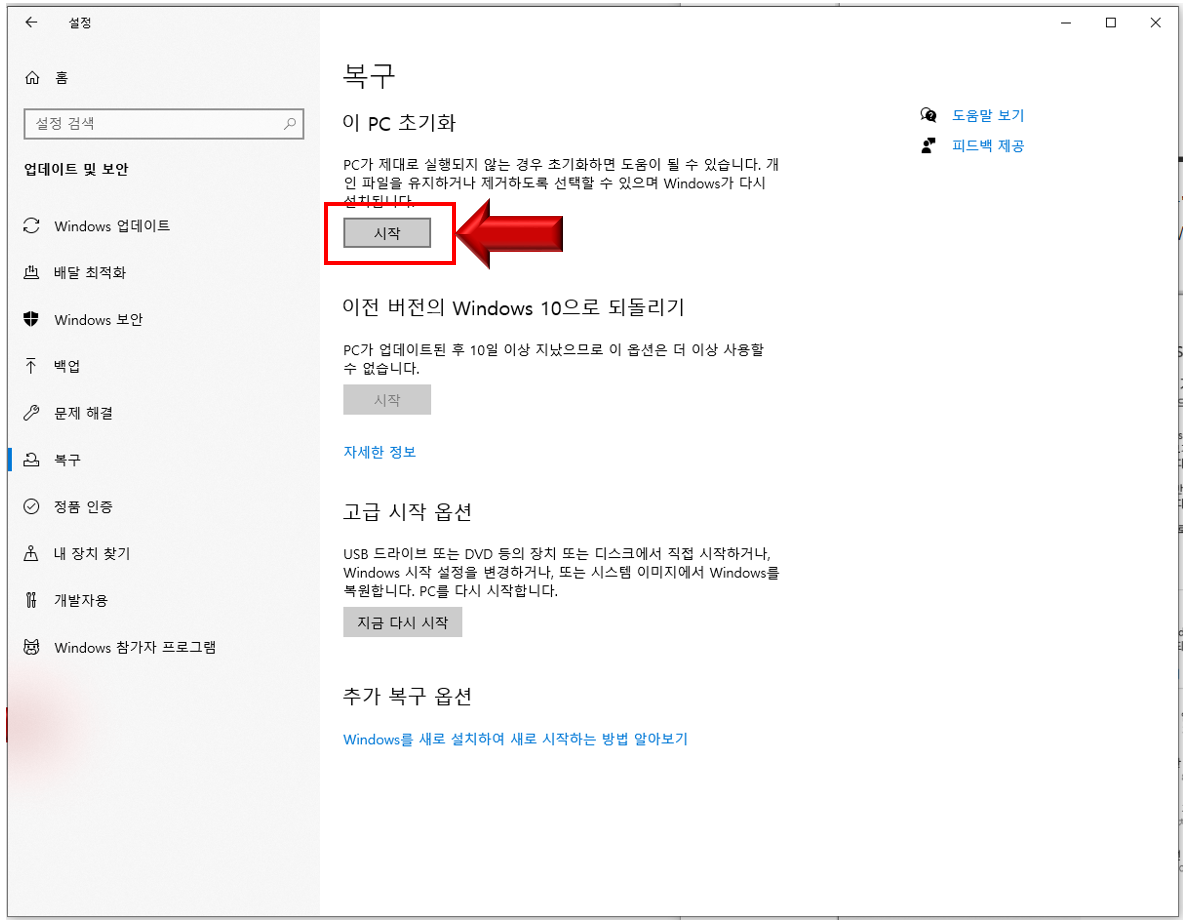
Task: Open 문제 해결 page
Action: pos(163,413)
